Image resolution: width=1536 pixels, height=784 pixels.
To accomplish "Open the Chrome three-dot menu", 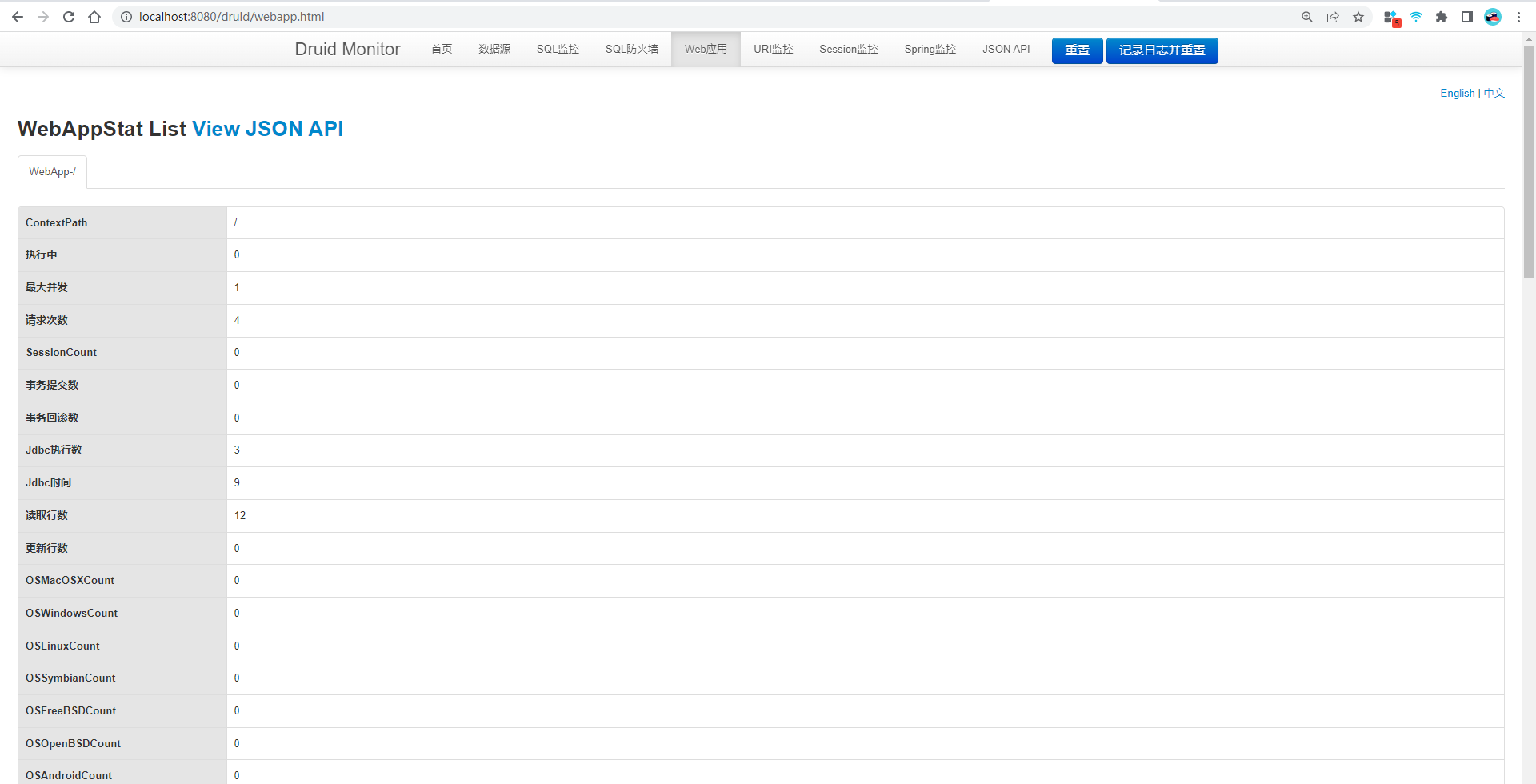I will click(x=1518, y=17).
